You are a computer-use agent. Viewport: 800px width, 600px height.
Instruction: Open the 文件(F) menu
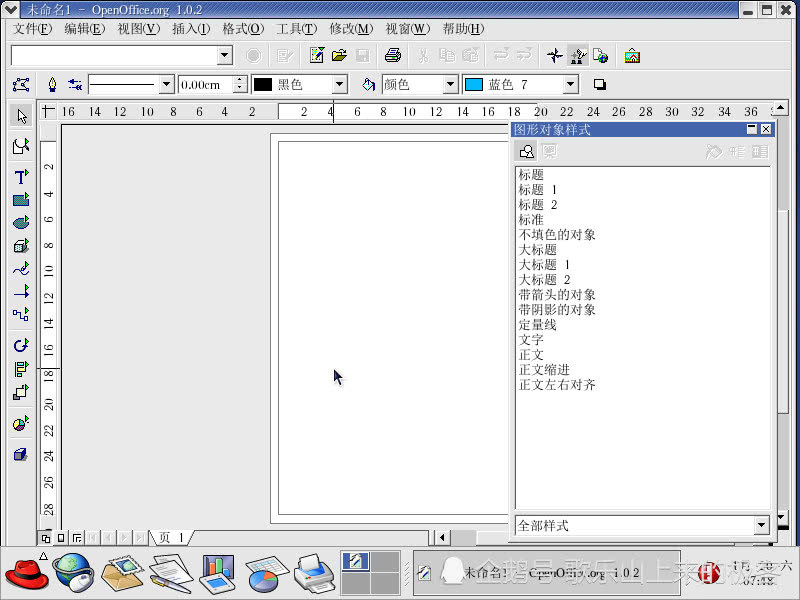click(33, 29)
